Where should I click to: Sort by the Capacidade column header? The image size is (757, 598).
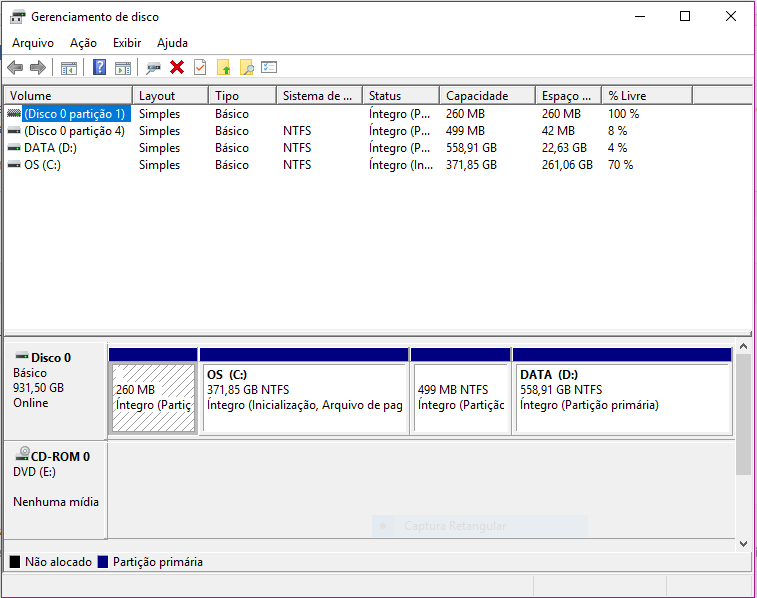(488, 96)
